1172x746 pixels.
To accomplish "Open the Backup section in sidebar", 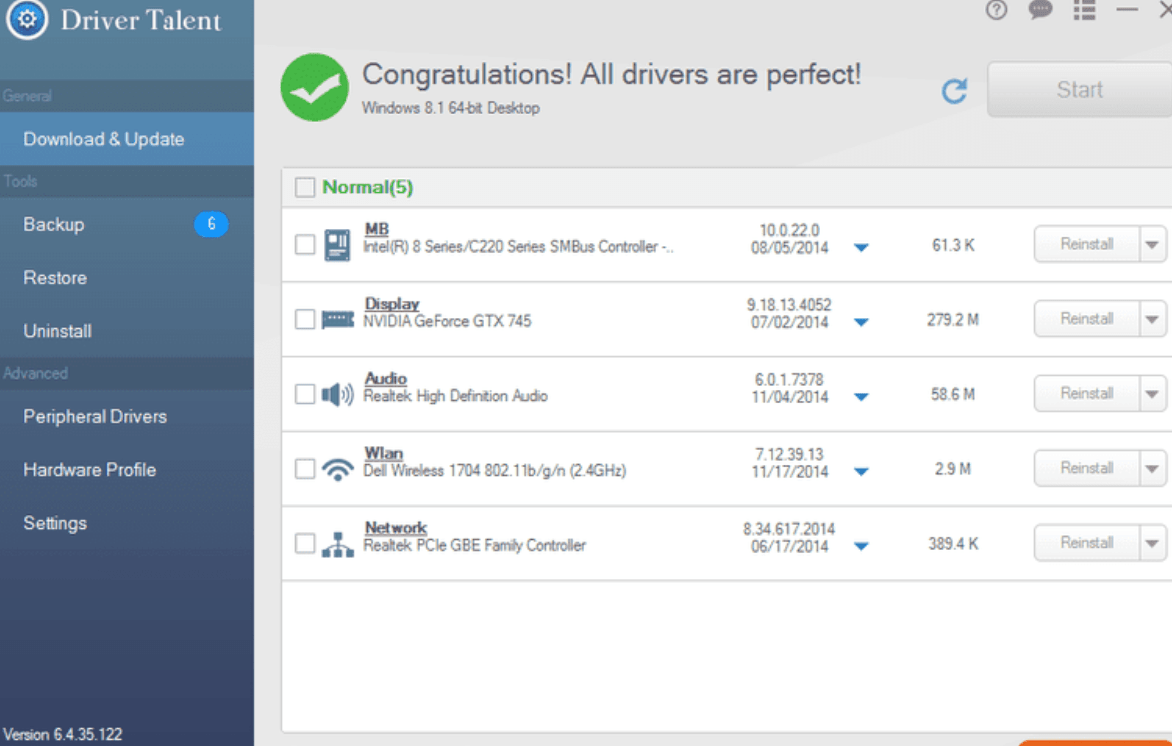I will (x=54, y=225).
